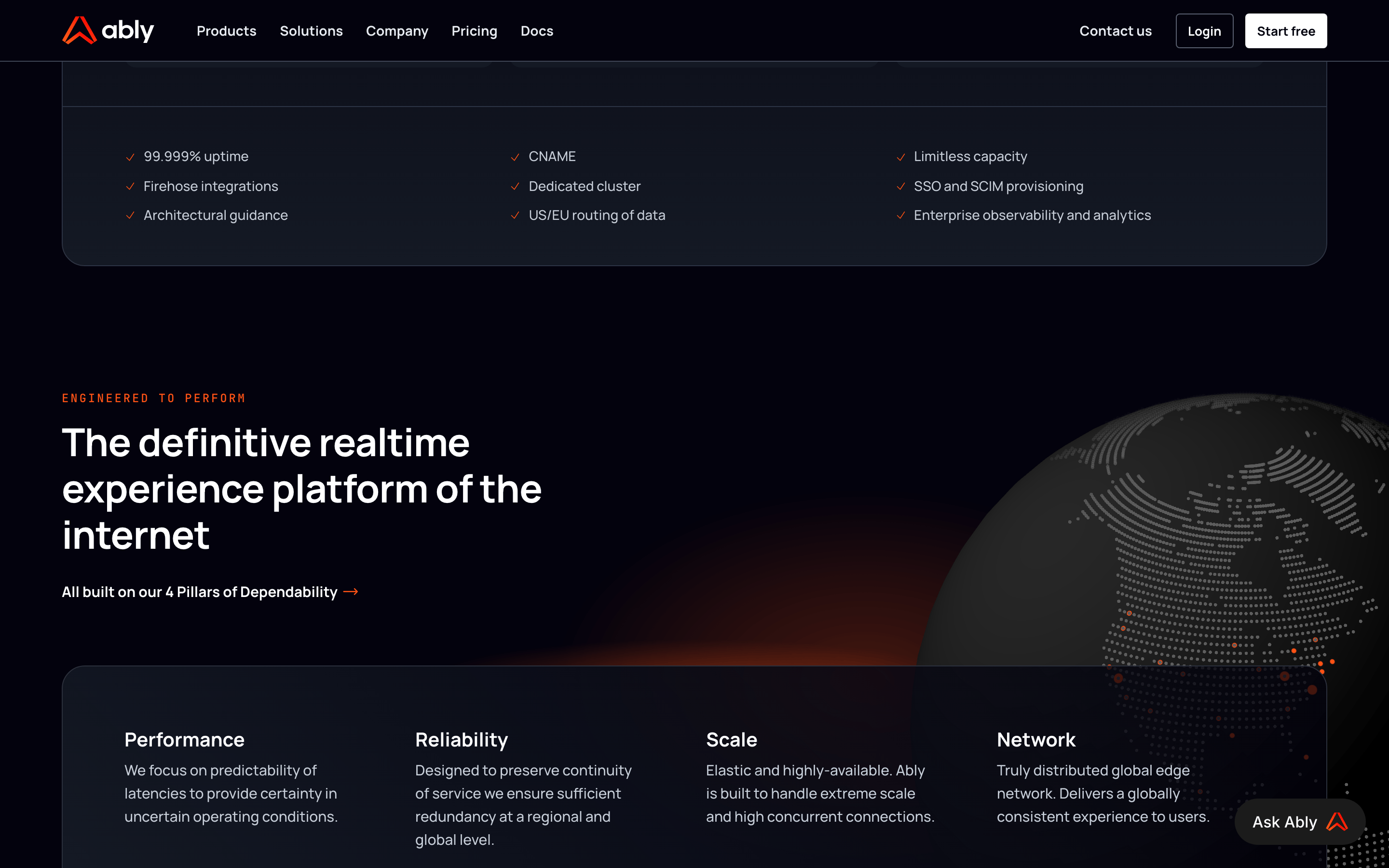Click the Ably icon inside Ask Ably widget
This screenshot has height=868, width=1389.
pyautogui.click(x=1337, y=822)
